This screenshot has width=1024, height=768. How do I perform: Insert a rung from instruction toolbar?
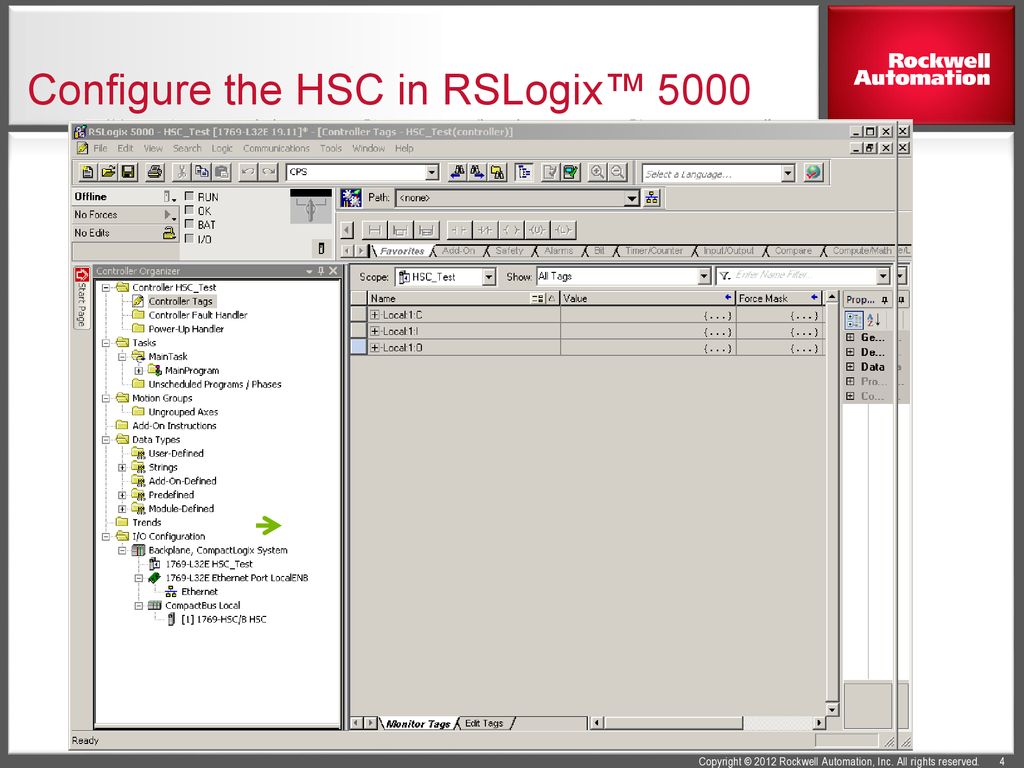coord(374,230)
